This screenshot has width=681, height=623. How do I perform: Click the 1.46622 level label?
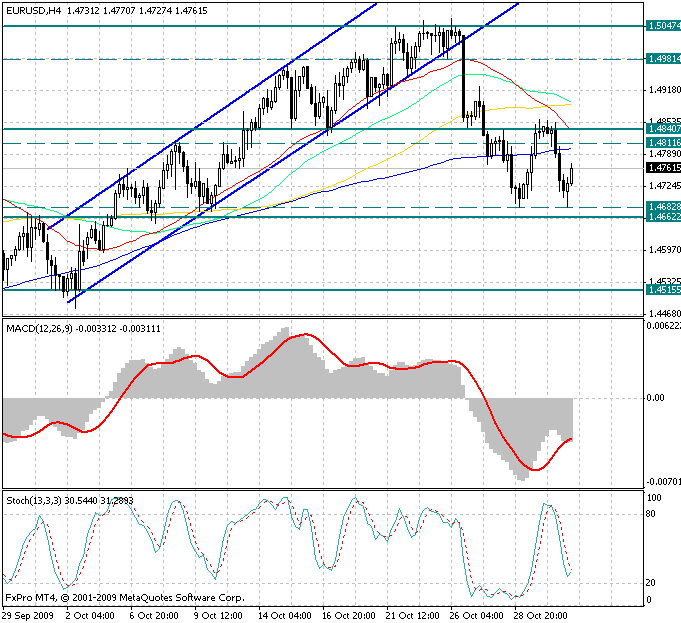pyautogui.click(x=663, y=216)
